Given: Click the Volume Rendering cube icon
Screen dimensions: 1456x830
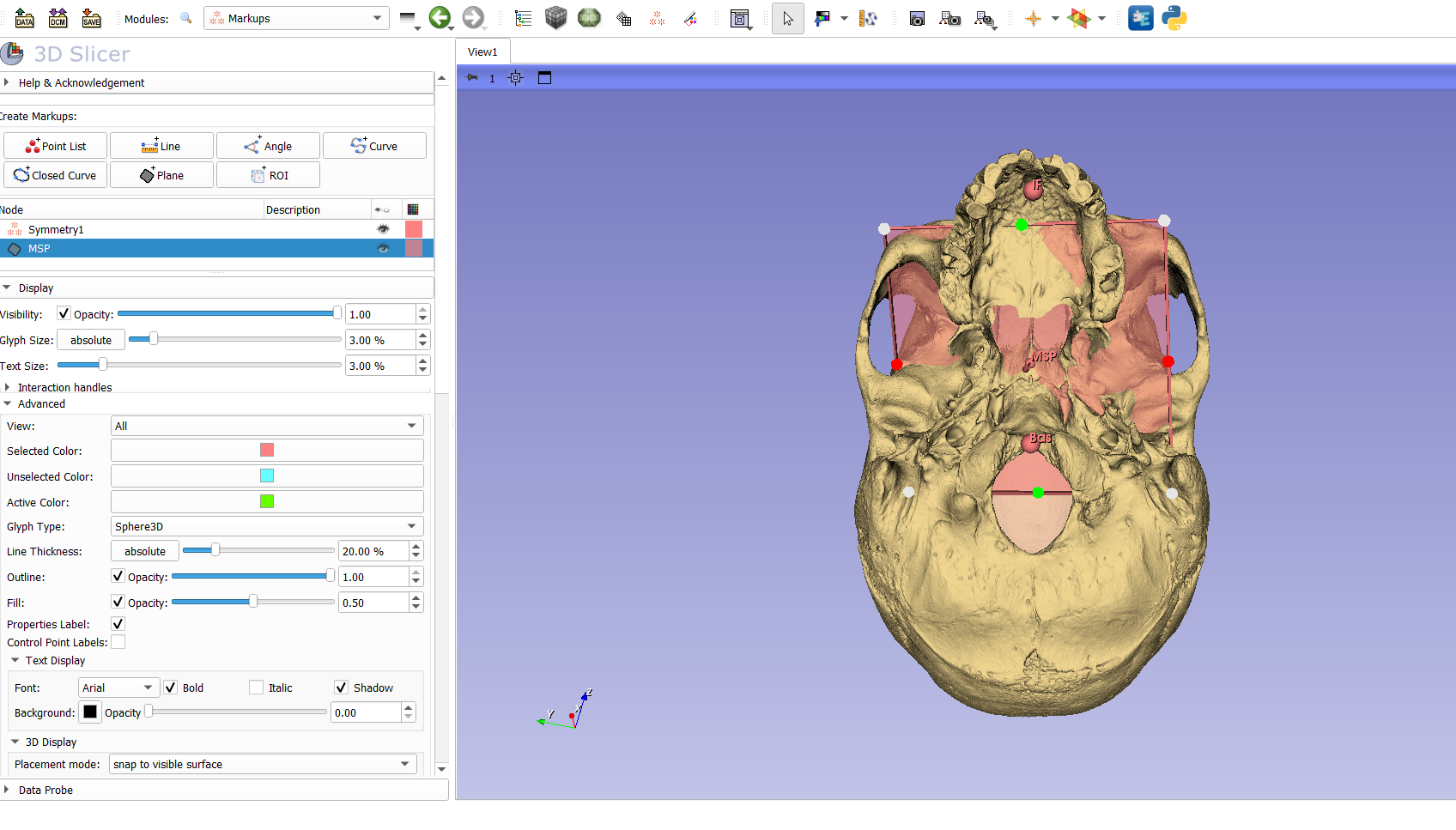Looking at the screenshot, I should pyautogui.click(x=555, y=18).
